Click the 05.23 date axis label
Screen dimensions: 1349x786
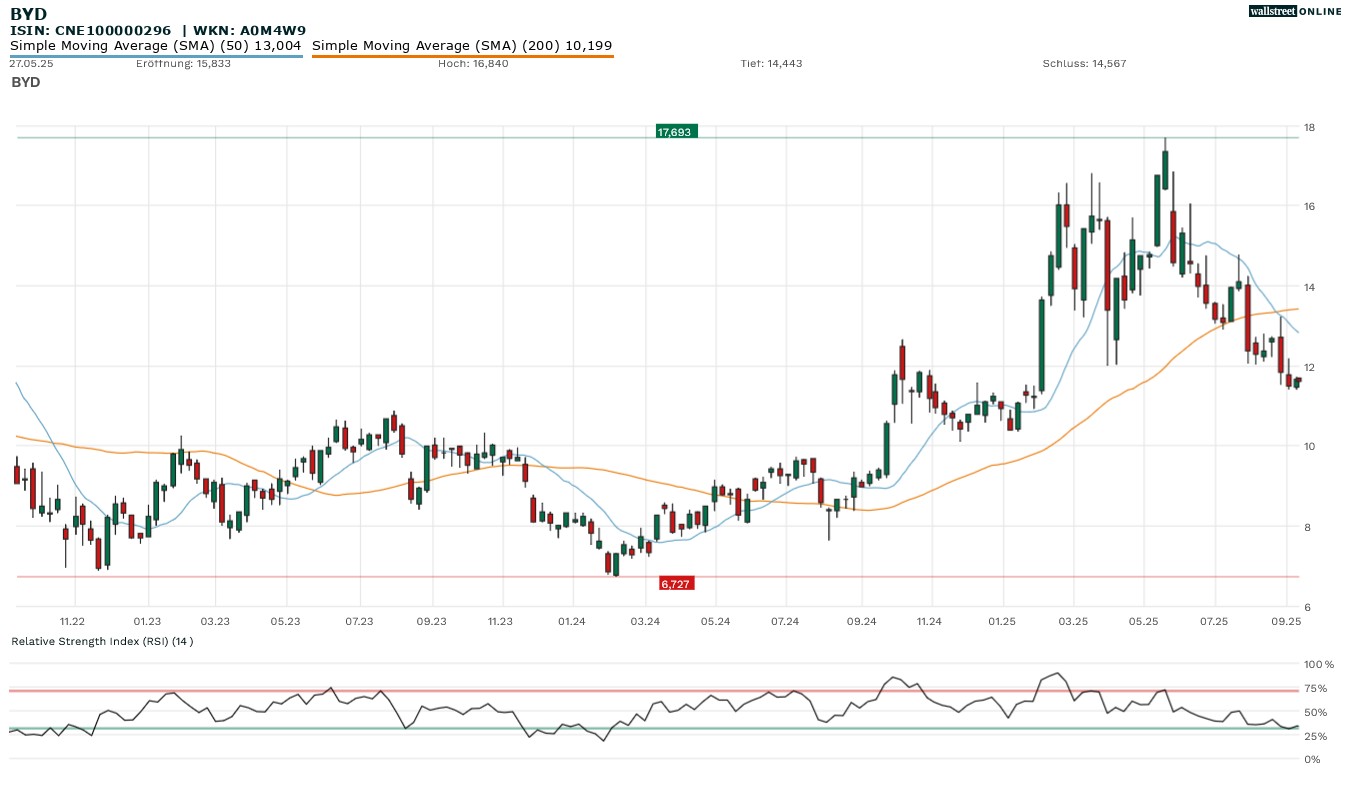pos(286,621)
